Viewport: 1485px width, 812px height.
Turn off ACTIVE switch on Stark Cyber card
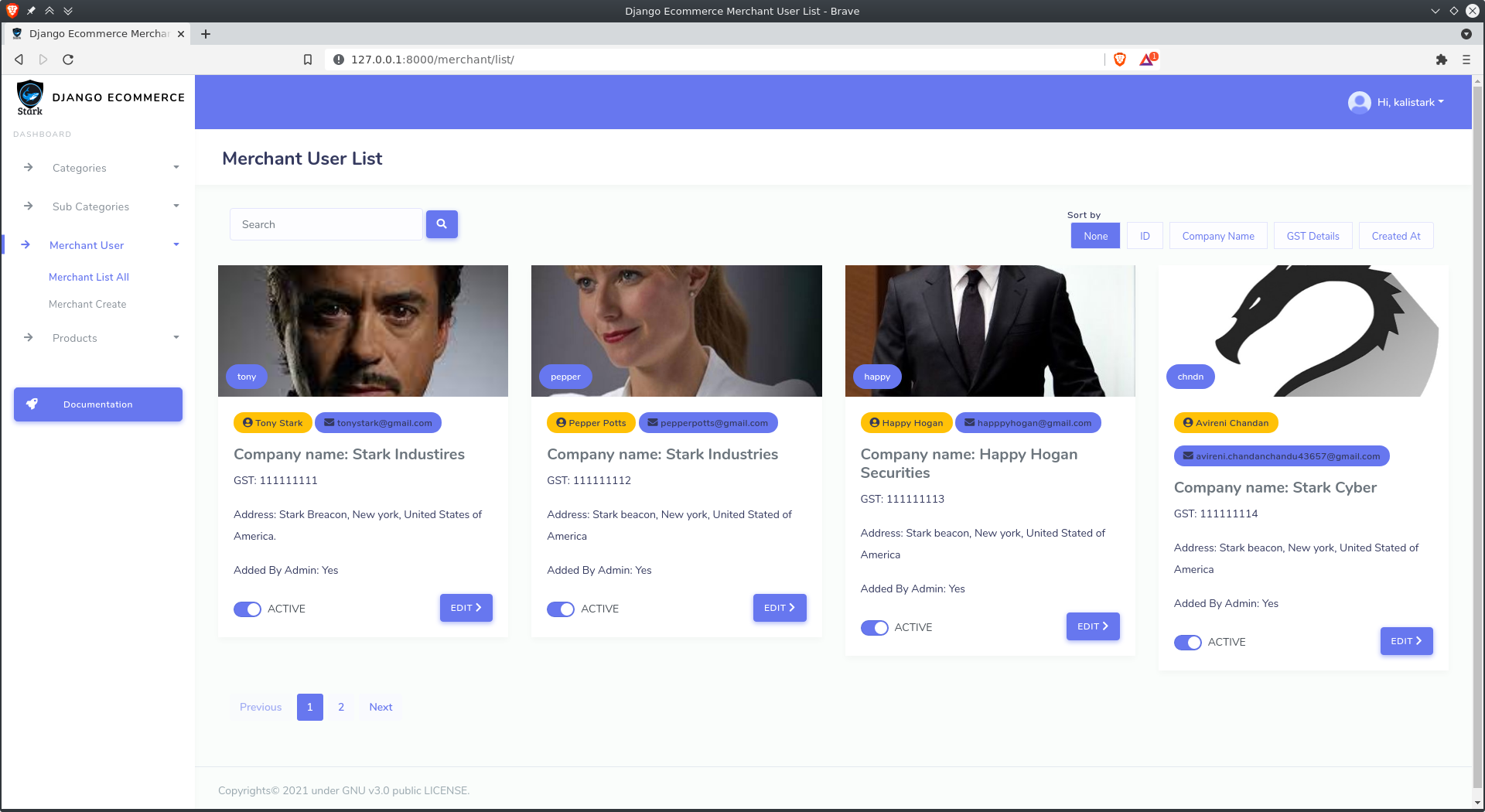pyautogui.click(x=1188, y=642)
